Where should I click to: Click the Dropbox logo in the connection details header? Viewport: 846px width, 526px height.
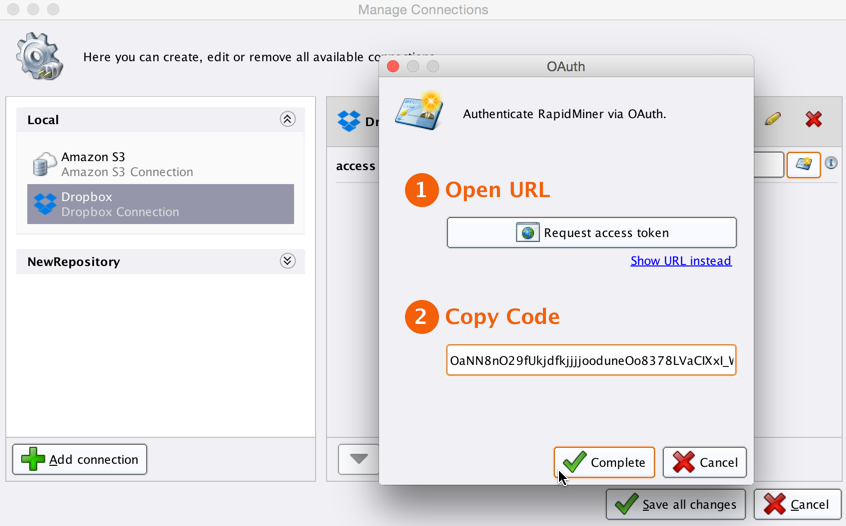[x=349, y=121]
